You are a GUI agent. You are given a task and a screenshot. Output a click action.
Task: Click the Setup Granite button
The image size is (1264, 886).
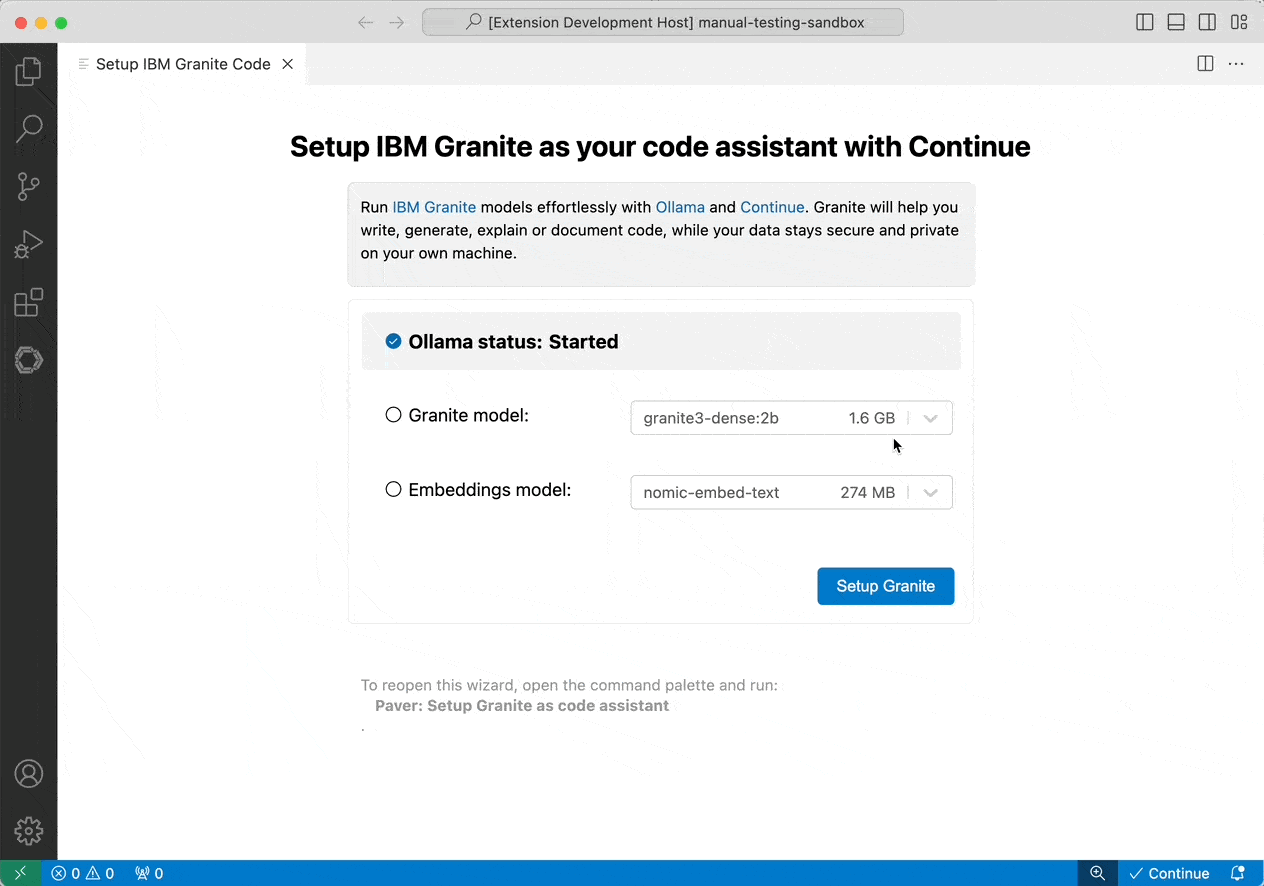885,586
